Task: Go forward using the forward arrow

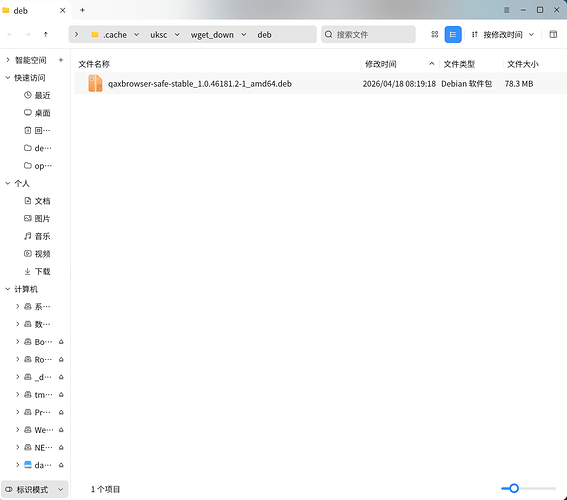Action: pos(28,34)
